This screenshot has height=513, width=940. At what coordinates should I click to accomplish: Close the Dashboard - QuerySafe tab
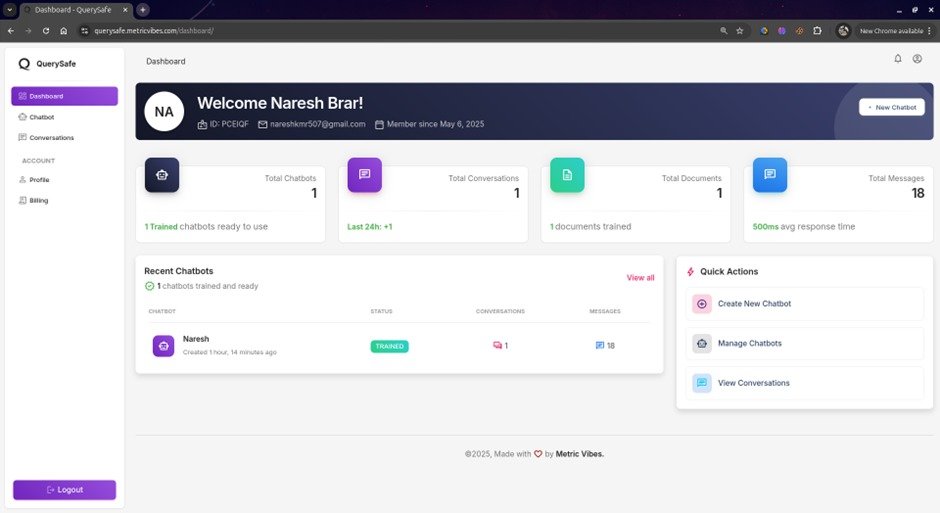coord(125,10)
